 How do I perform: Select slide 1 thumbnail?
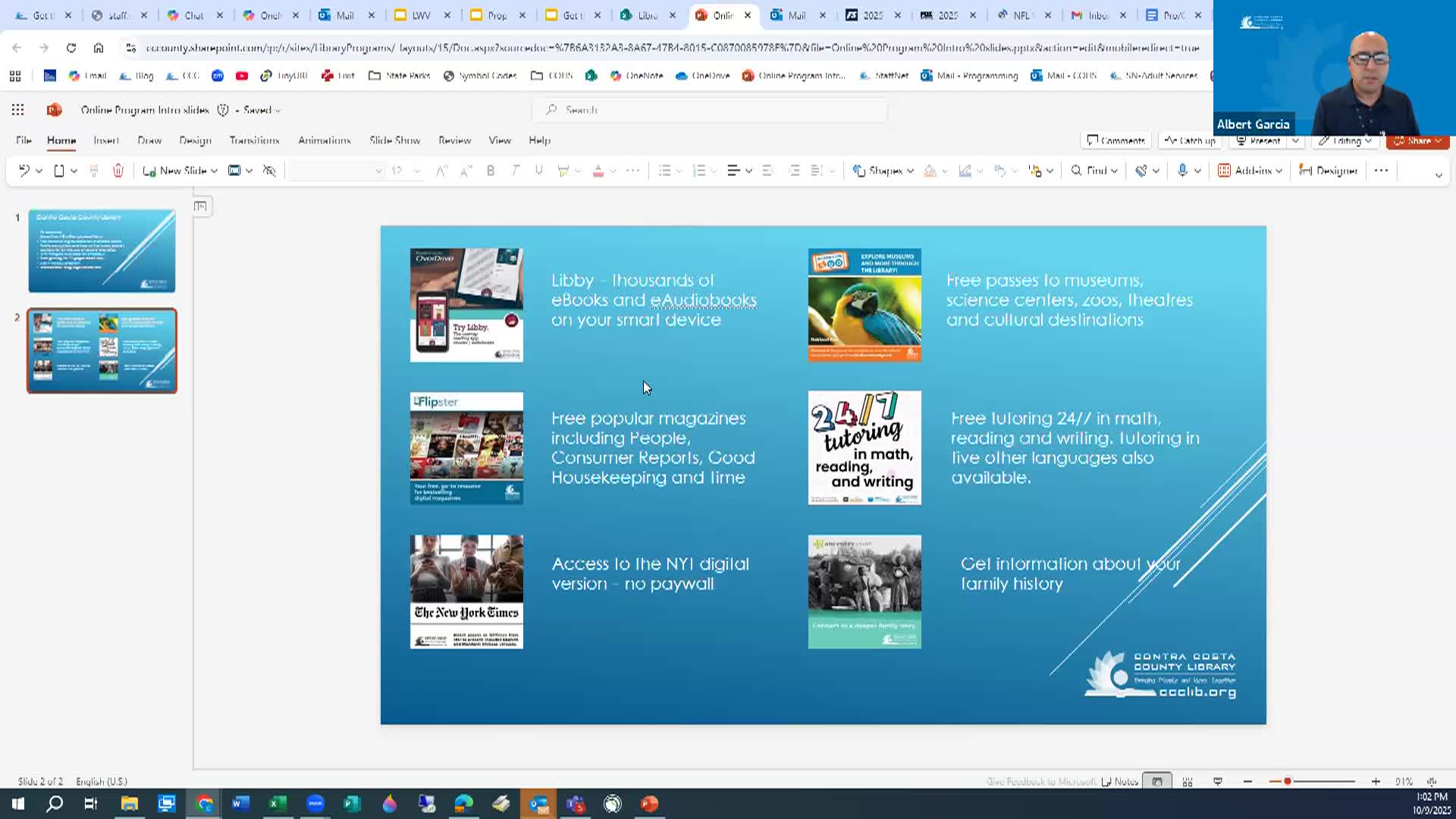pos(102,251)
